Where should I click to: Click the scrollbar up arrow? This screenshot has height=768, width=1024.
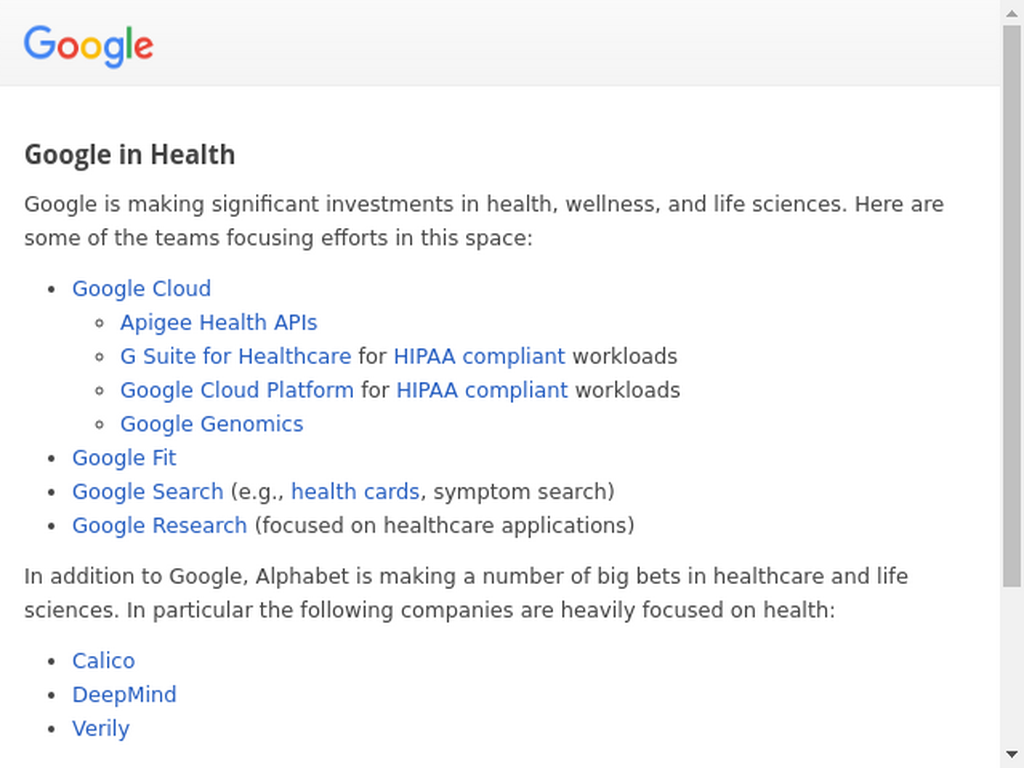[x=1012, y=13]
